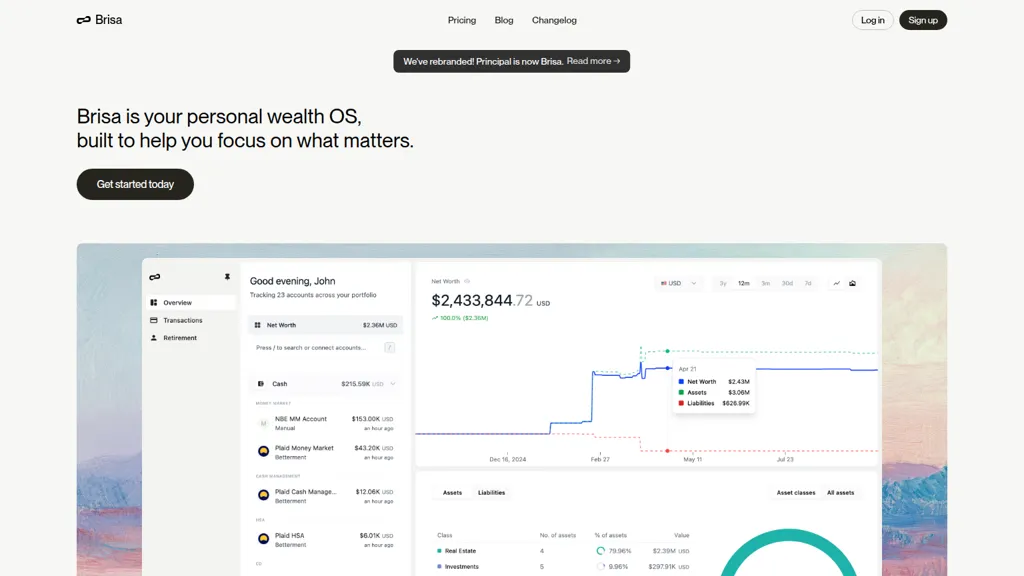Click the Log in button
The height and width of the screenshot is (576, 1024).
[x=872, y=20]
